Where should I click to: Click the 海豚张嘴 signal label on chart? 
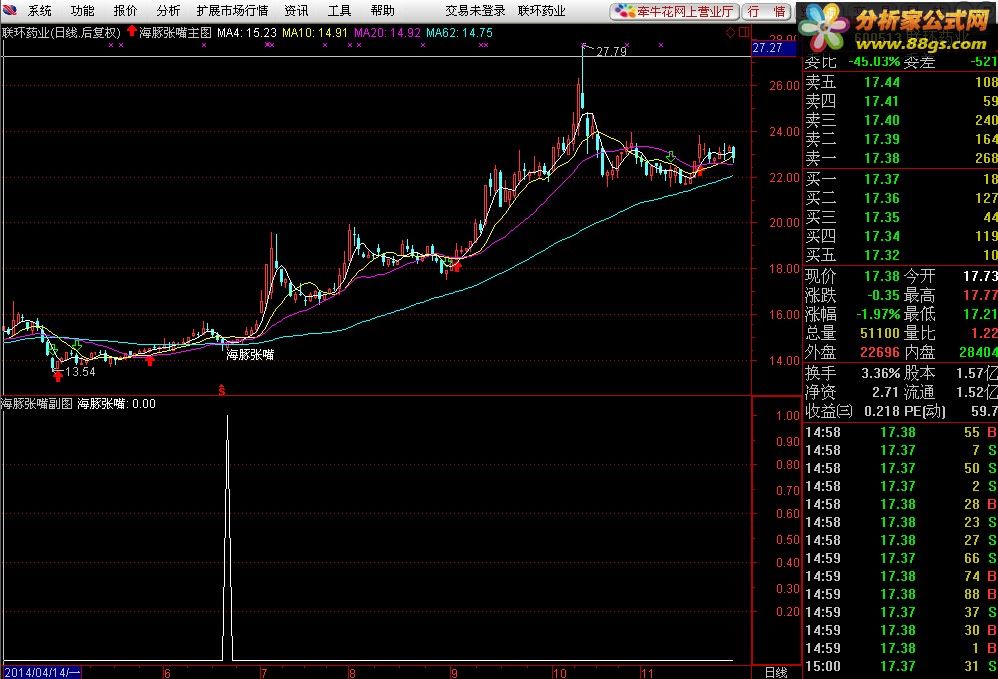coord(250,355)
